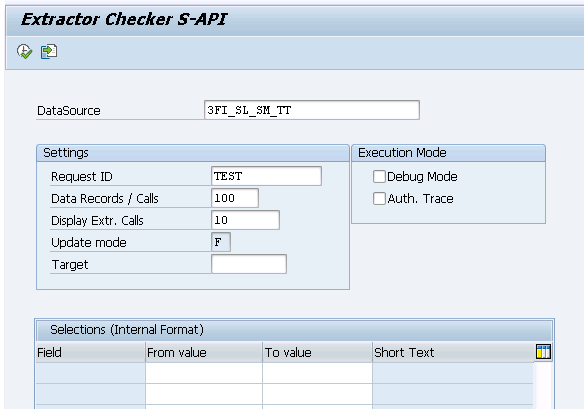Image resolution: width=584 pixels, height=409 pixels.
Task: Enable the Debug Mode checkbox
Action: pos(379,177)
